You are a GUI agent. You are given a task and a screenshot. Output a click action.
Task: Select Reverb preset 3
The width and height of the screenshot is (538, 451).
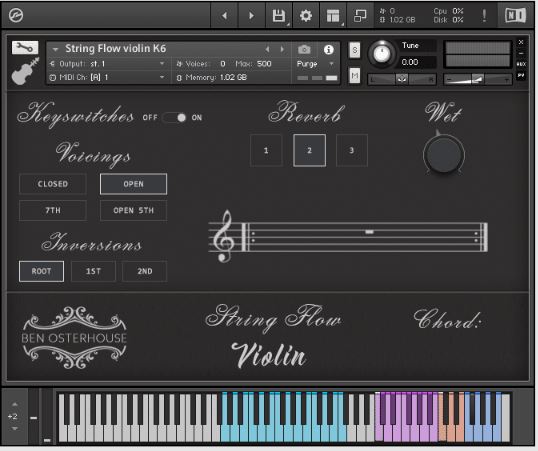pyautogui.click(x=352, y=150)
